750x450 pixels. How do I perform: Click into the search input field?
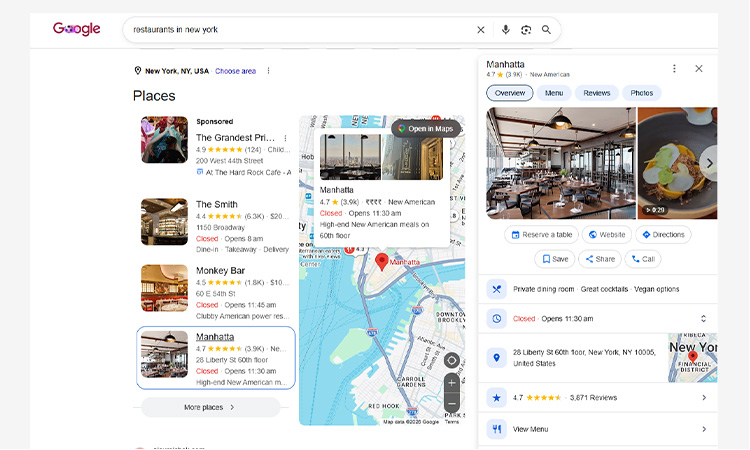(301, 30)
